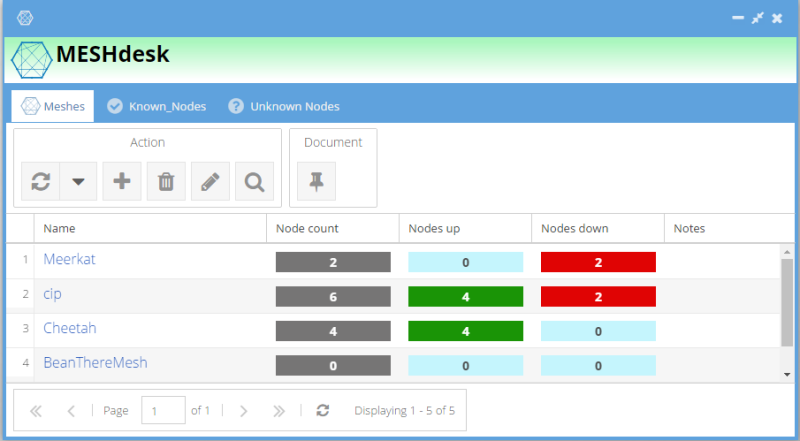800x441 pixels.
Task: Click Meerkat's red nodes down bar
Action: [598, 262]
